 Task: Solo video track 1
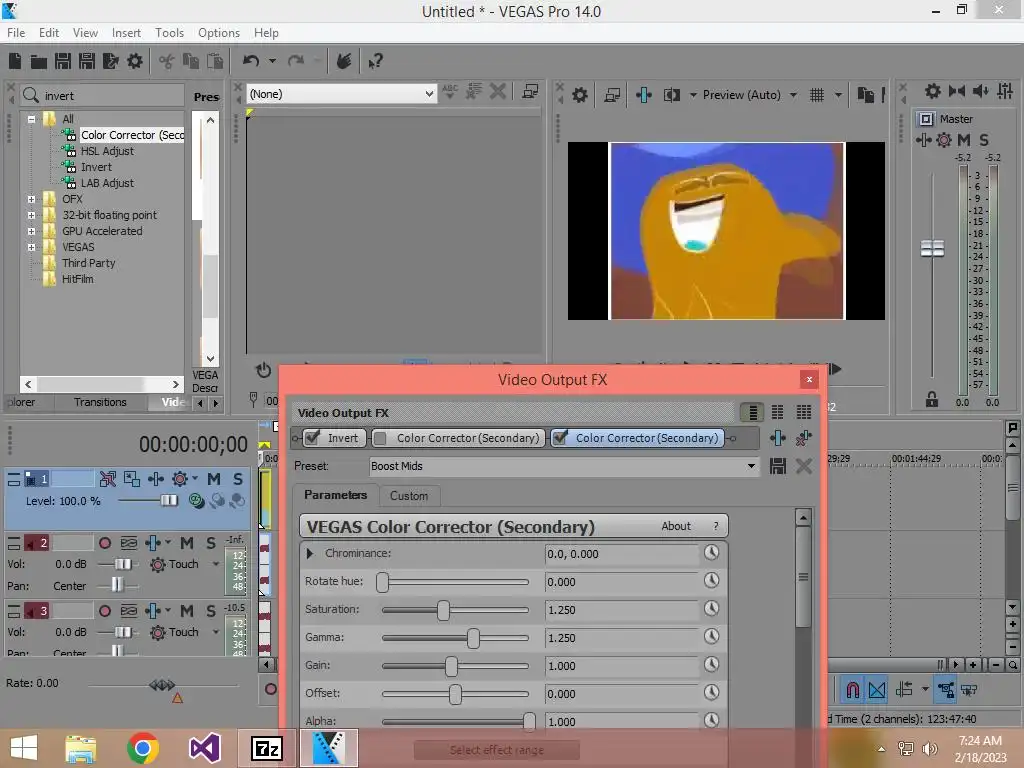238,479
